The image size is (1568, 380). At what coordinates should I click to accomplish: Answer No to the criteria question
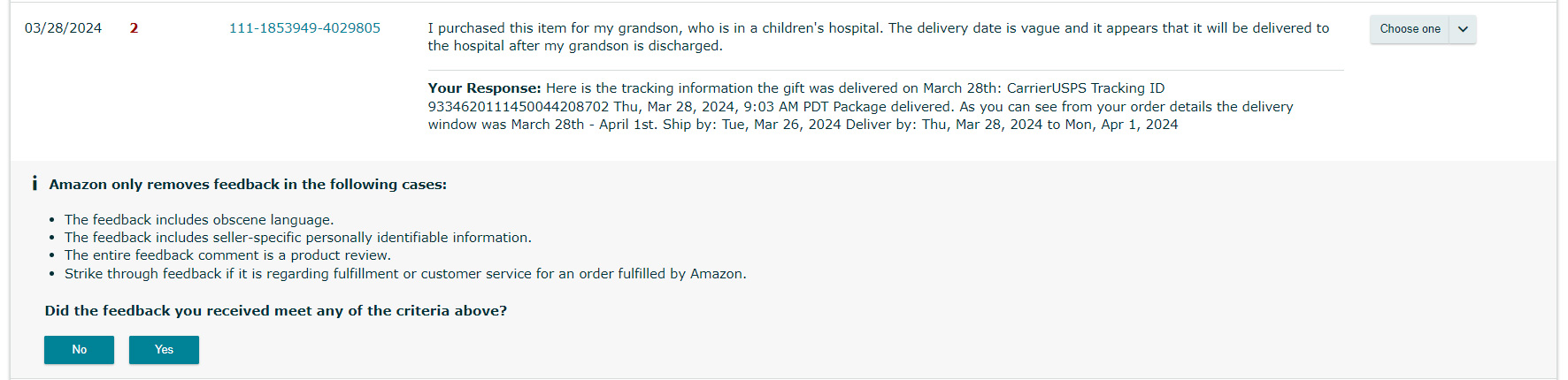pyautogui.click(x=79, y=350)
